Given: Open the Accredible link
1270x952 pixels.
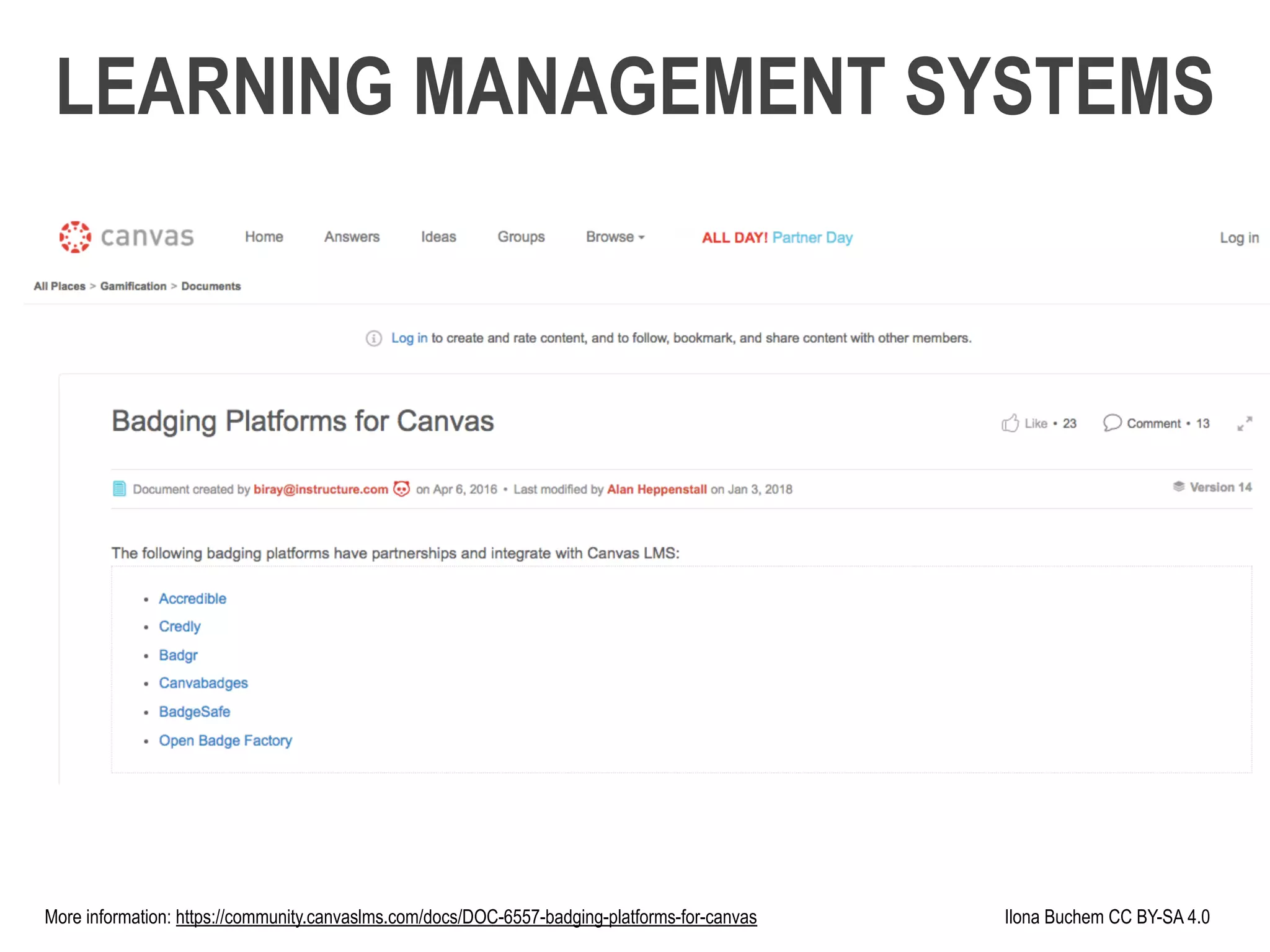Looking at the screenshot, I should [193, 599].
